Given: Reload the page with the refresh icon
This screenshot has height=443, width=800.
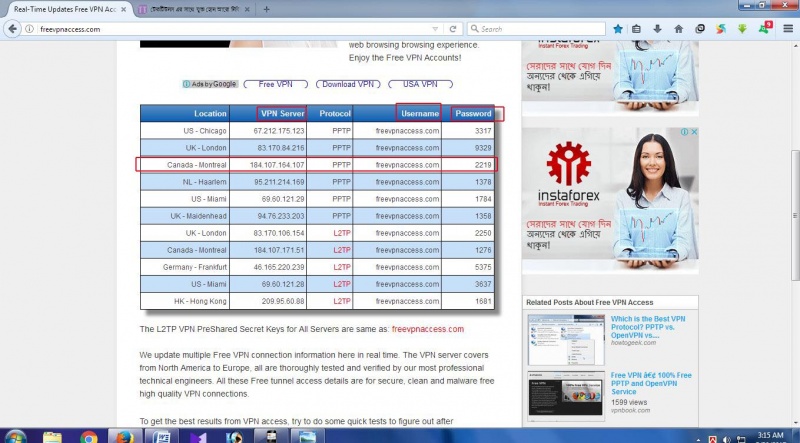Looking at the screenshot, I should click(x=453, y=29).
